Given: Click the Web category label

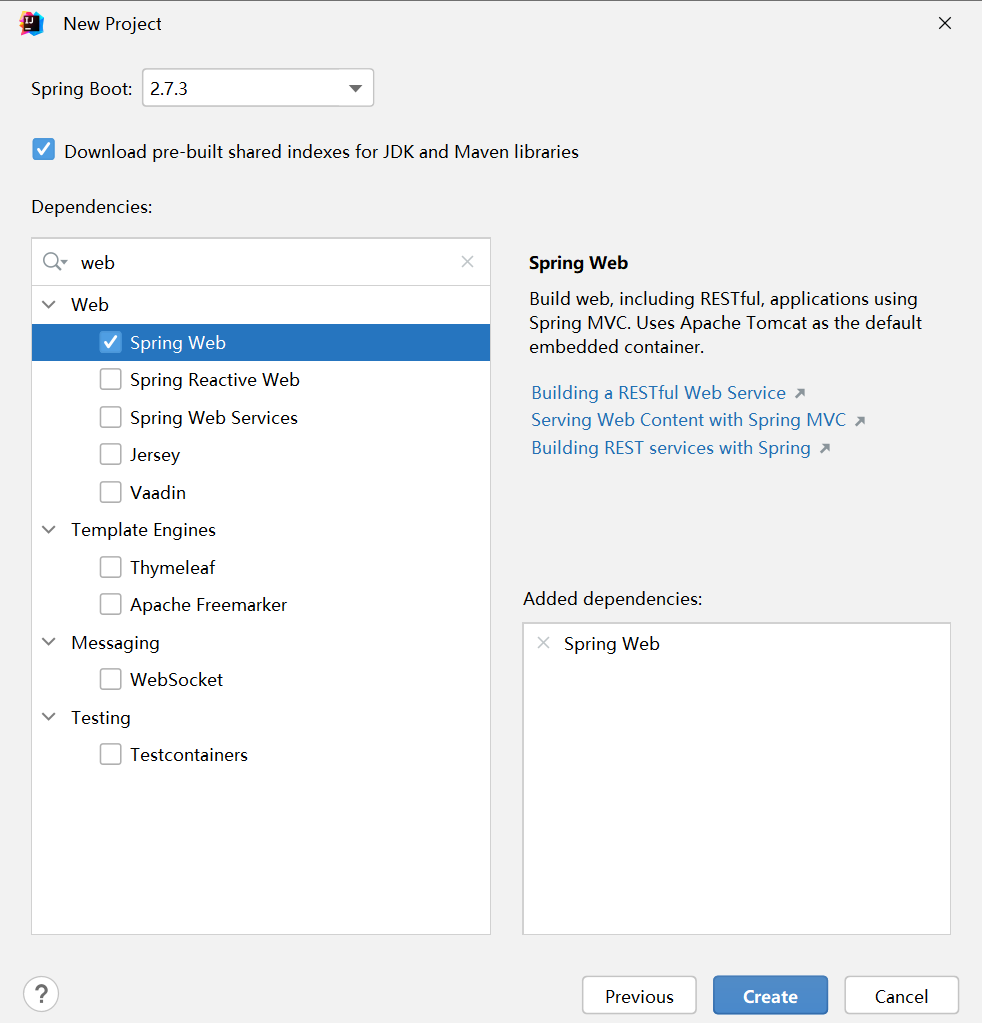Looking at the screenshot, I should tap(89, 305).
